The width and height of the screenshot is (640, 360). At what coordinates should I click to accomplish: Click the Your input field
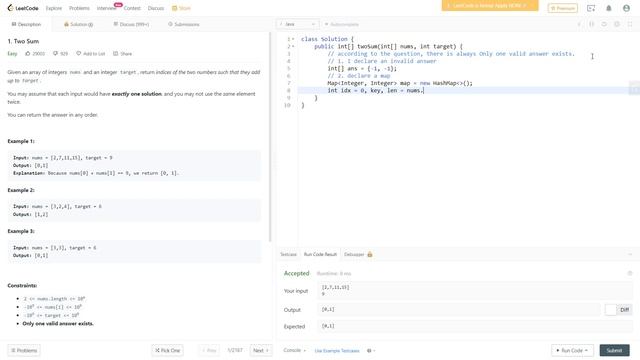(x=474, y=291)
